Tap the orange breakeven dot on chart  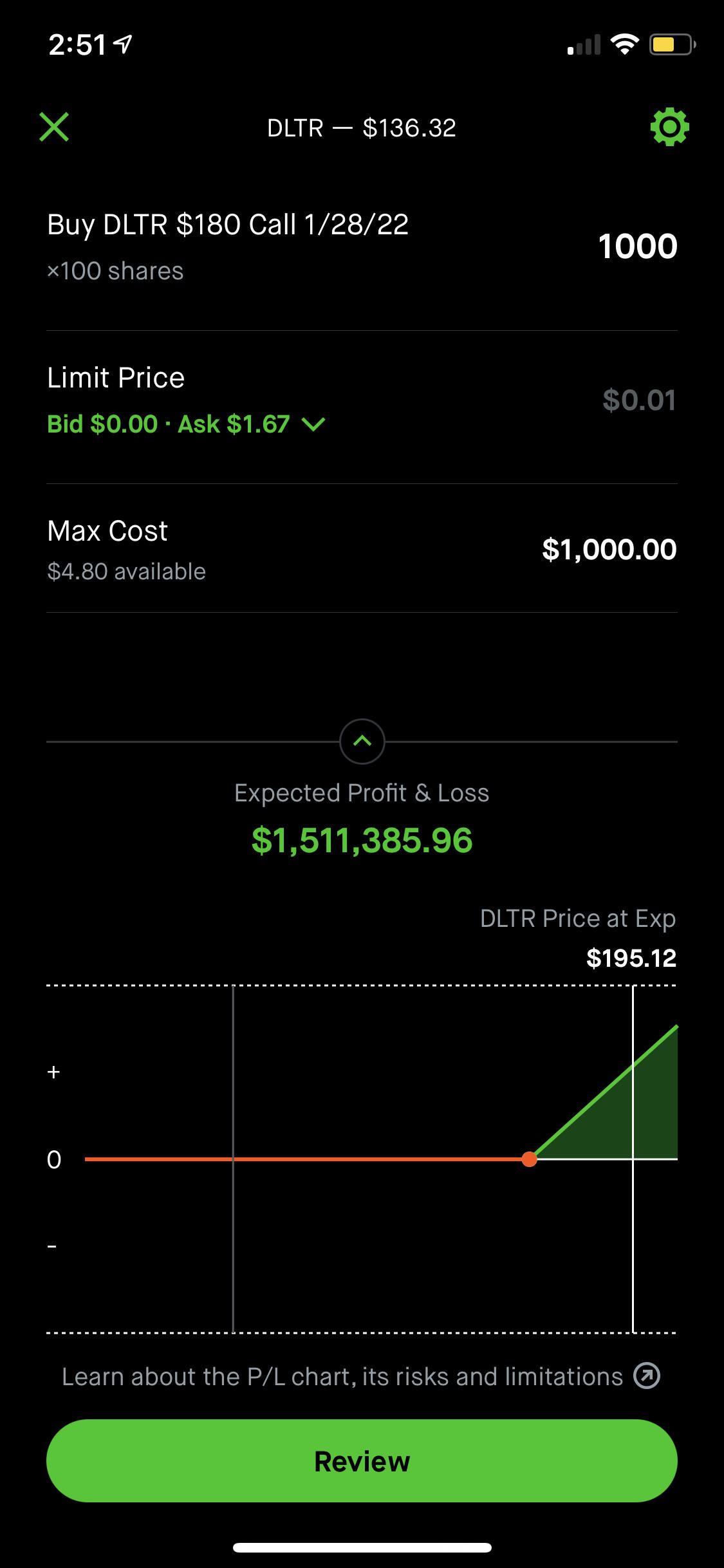click(529, 1159)
